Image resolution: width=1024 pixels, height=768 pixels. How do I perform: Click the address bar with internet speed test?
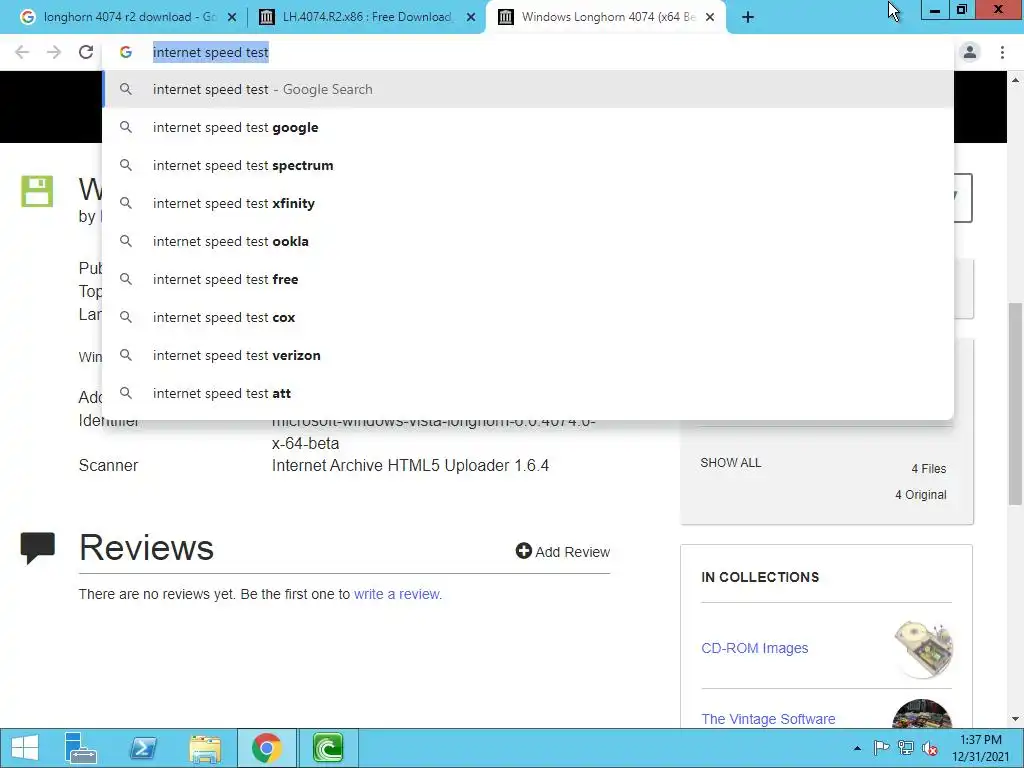(x=528, y=52)
